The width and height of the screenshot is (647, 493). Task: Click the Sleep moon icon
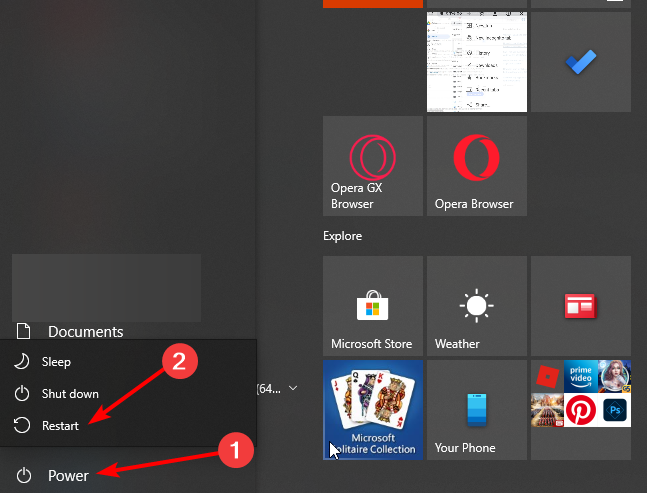pyautogui.click(x=21, y=362)
